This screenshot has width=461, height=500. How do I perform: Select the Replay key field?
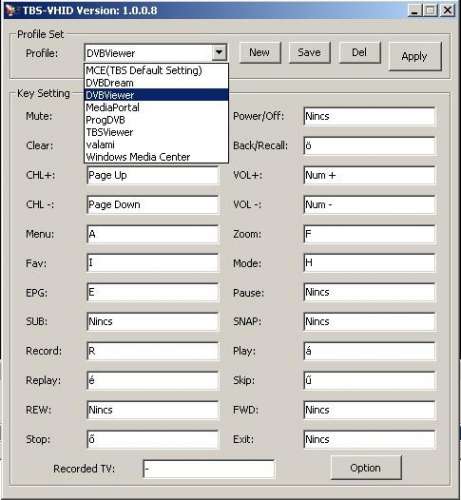153,380
